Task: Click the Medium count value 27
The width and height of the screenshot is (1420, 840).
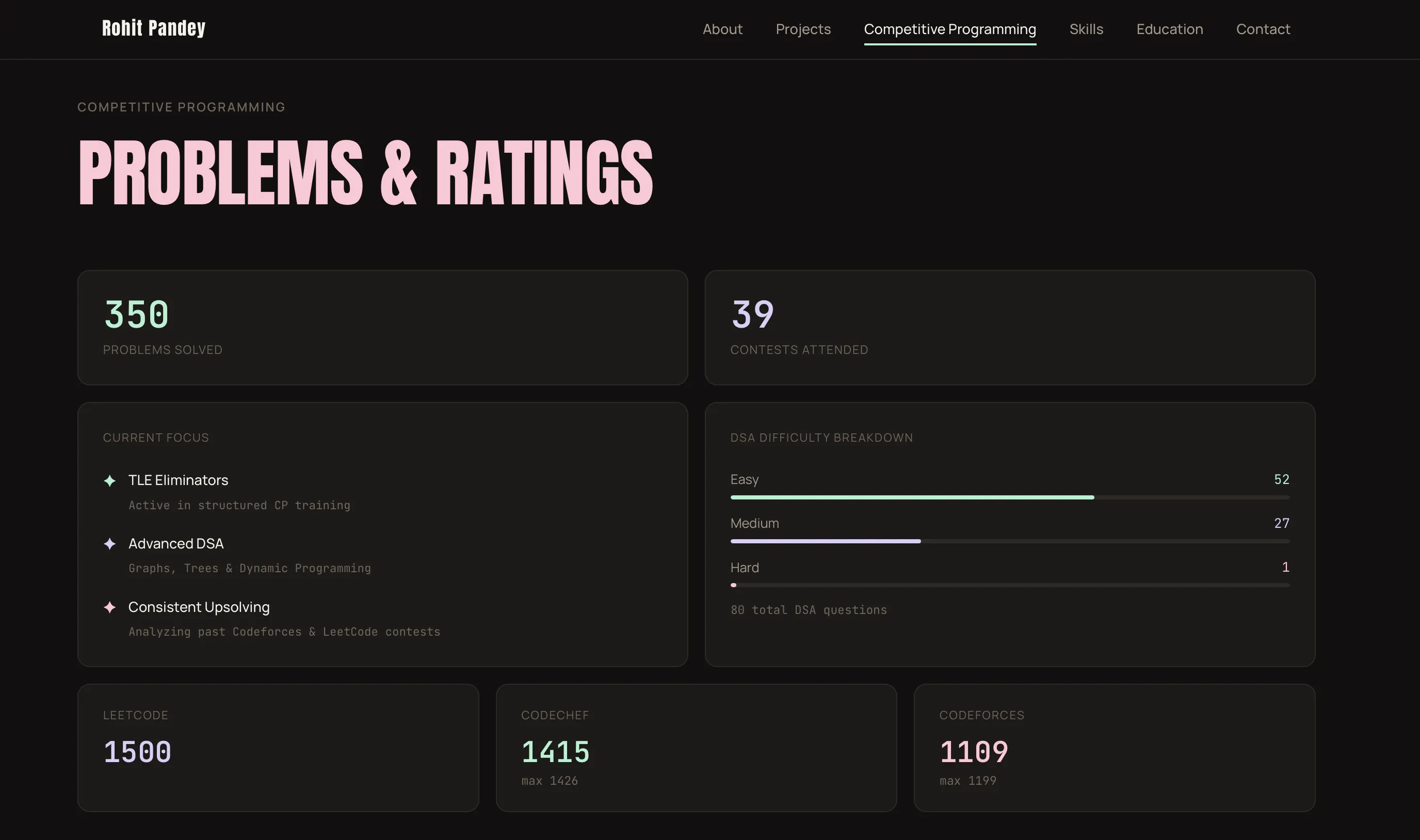Action: [x=1281, y=523]
